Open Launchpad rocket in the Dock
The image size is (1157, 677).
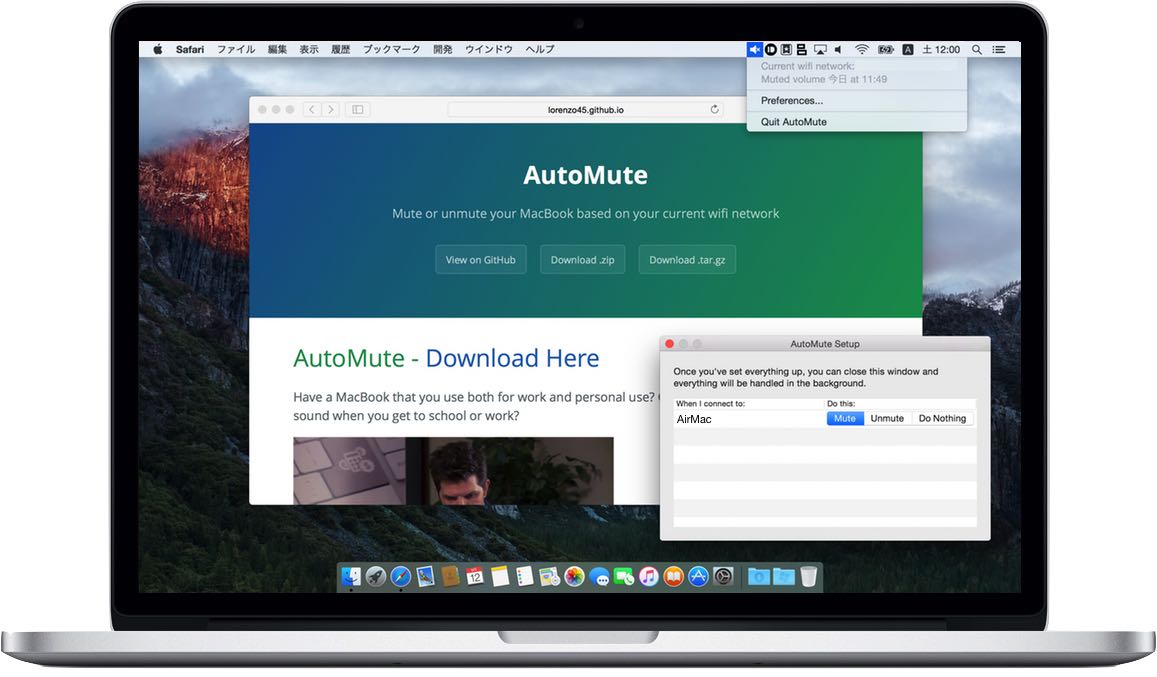(376, 577)
